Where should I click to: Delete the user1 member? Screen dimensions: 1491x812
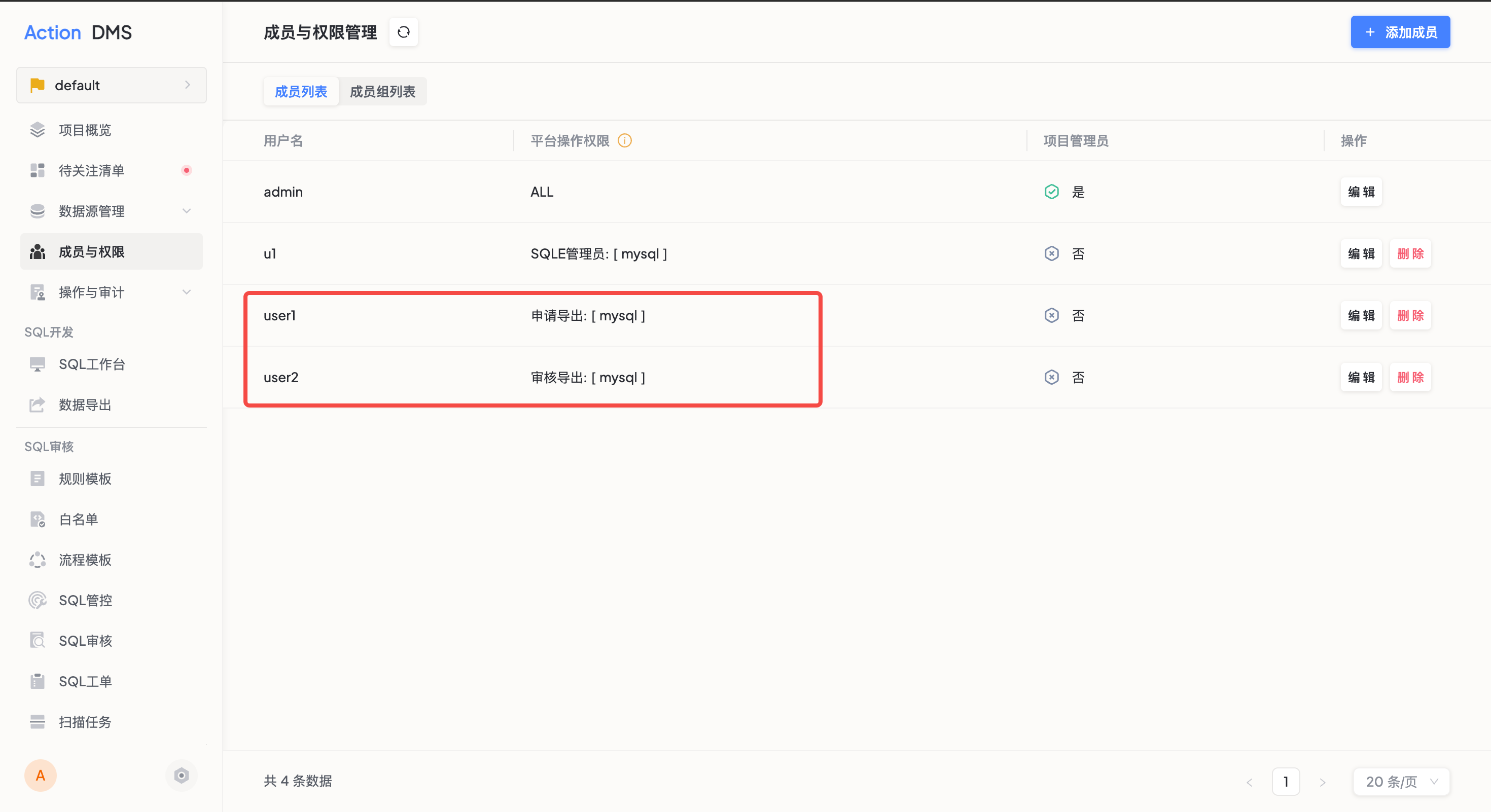coord(1410,316)
